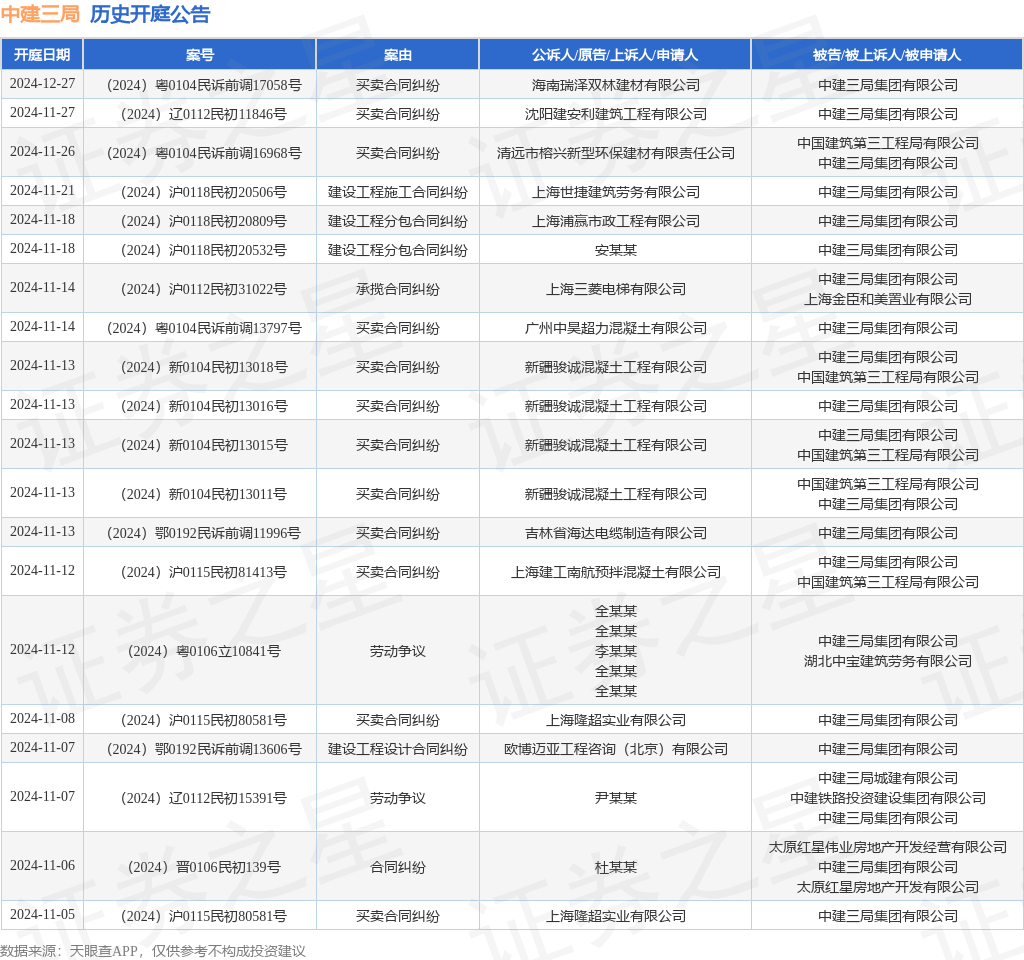Select plaintiff 杜某某
The height and width of the screenshot is (960, 1024).
[x=615, y=867]
